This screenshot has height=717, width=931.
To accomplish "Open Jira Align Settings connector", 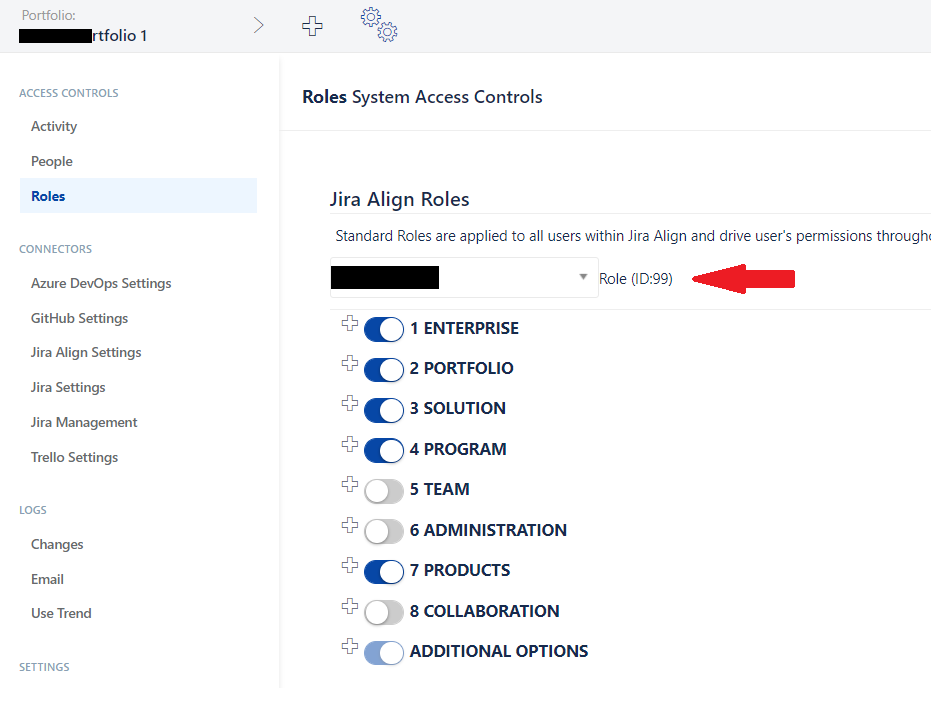I will pyautogui.click(x=86, y=353).
